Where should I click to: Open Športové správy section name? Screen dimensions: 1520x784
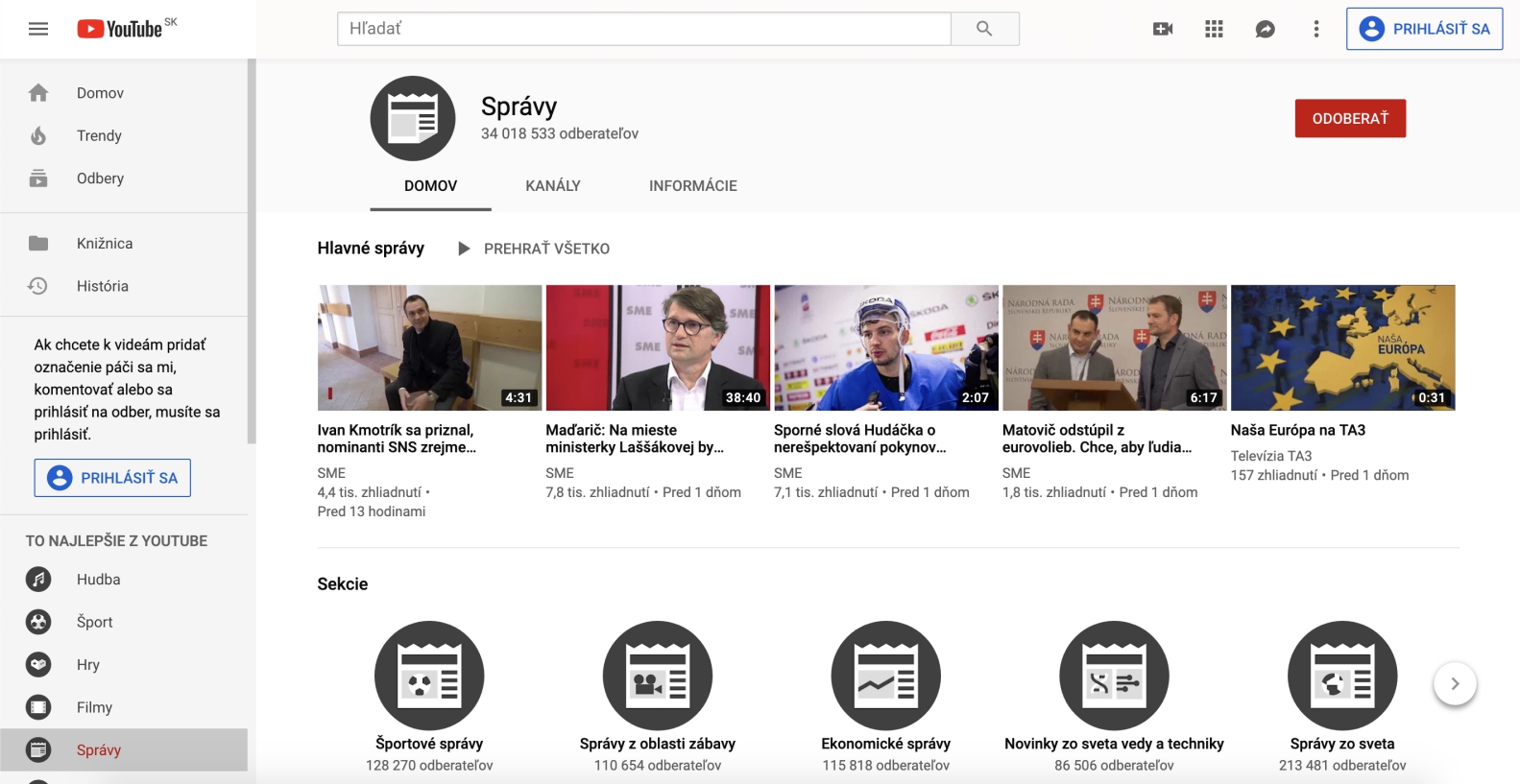429,744
